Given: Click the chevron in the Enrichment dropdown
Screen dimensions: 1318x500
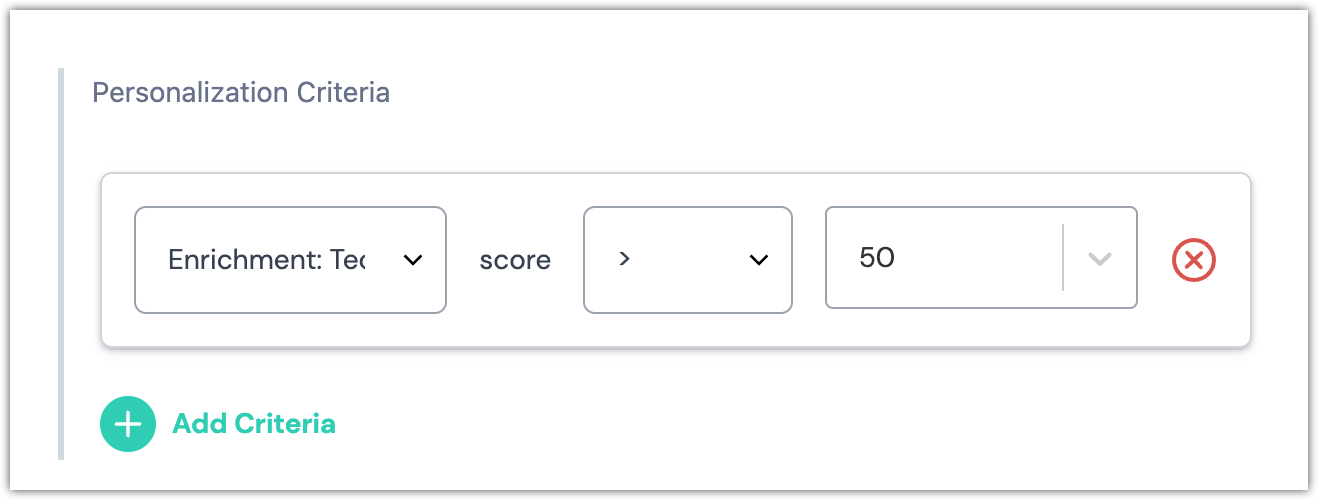Looking at the screenshot, I should 412,260.
